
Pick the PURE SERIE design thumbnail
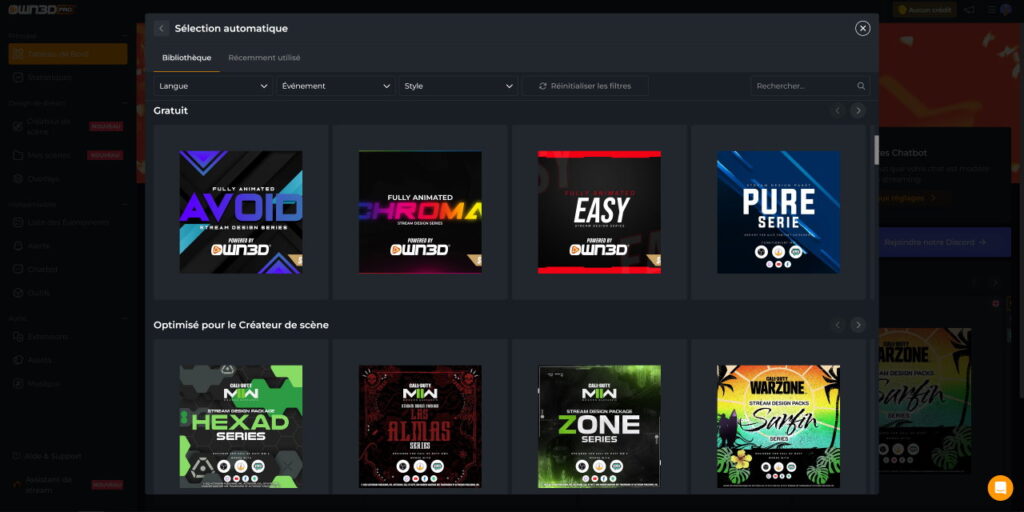[778, 212]
